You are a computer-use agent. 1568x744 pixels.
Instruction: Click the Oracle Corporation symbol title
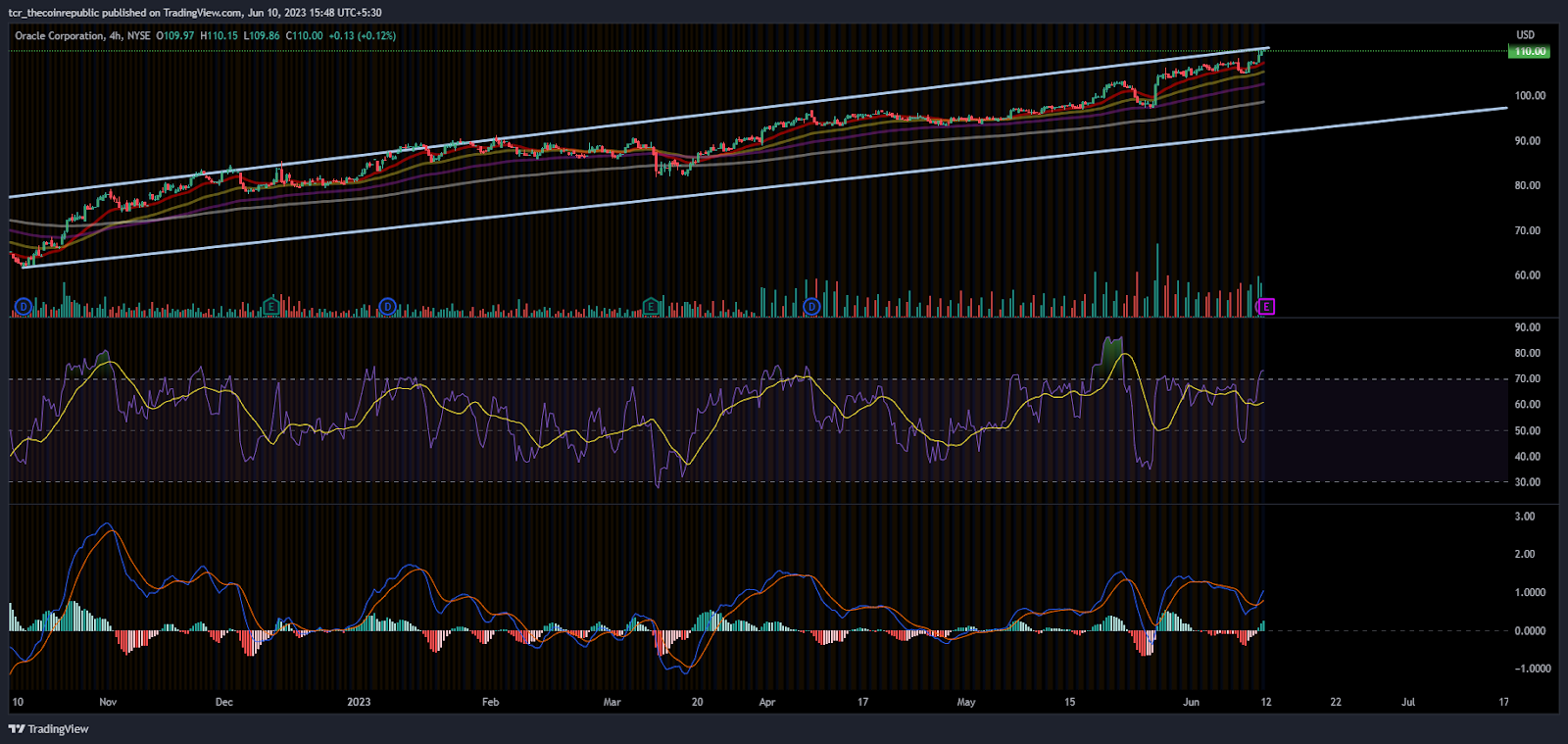pos(59,36)
